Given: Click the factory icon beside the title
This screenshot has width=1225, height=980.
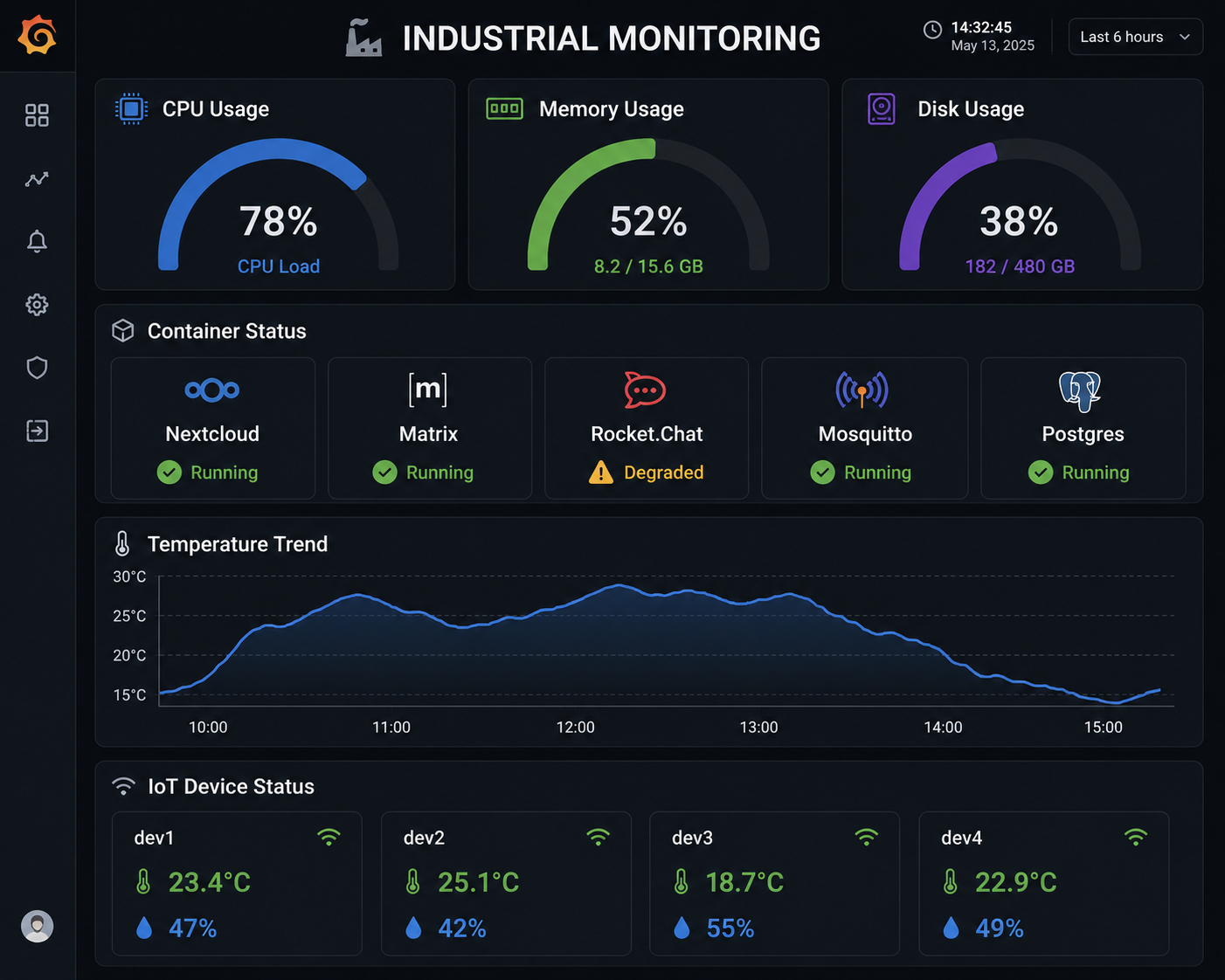Looking at the screenshot, I should coord(363,38).
